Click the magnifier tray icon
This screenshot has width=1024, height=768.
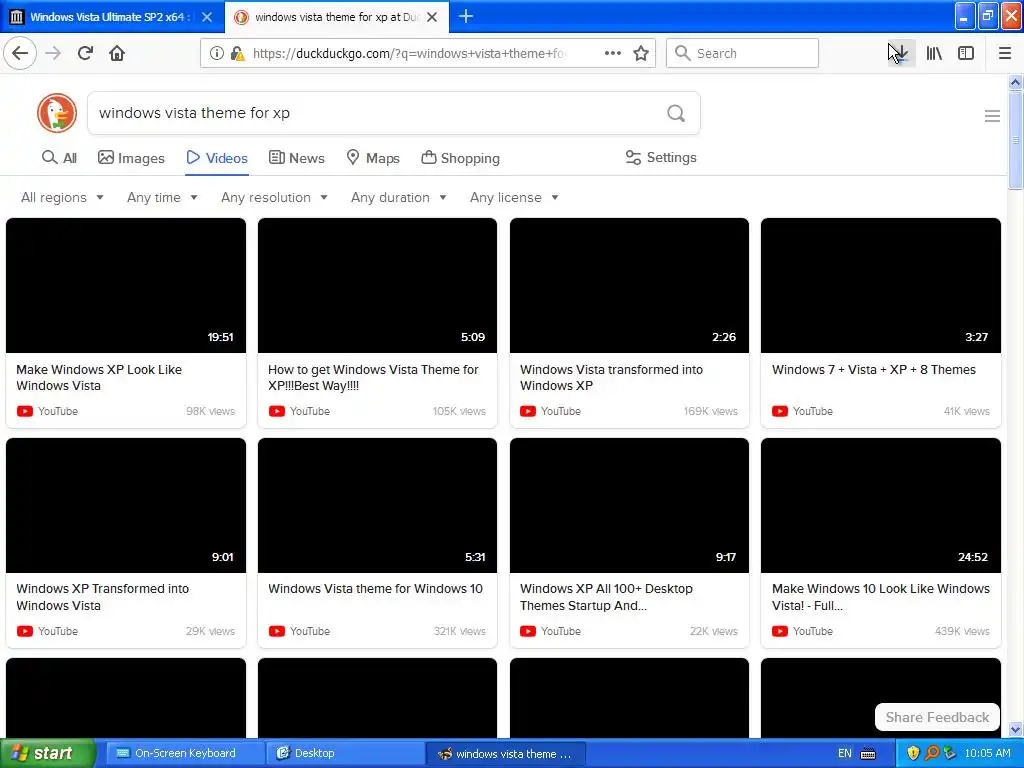tap(931, 753)
